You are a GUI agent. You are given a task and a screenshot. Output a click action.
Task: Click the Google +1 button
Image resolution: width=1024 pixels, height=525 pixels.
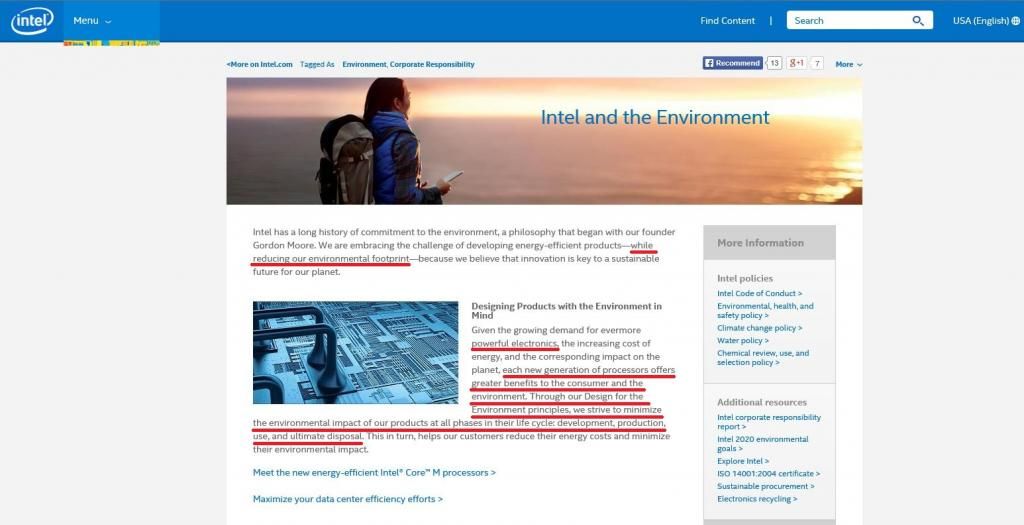tap(797, 63)
